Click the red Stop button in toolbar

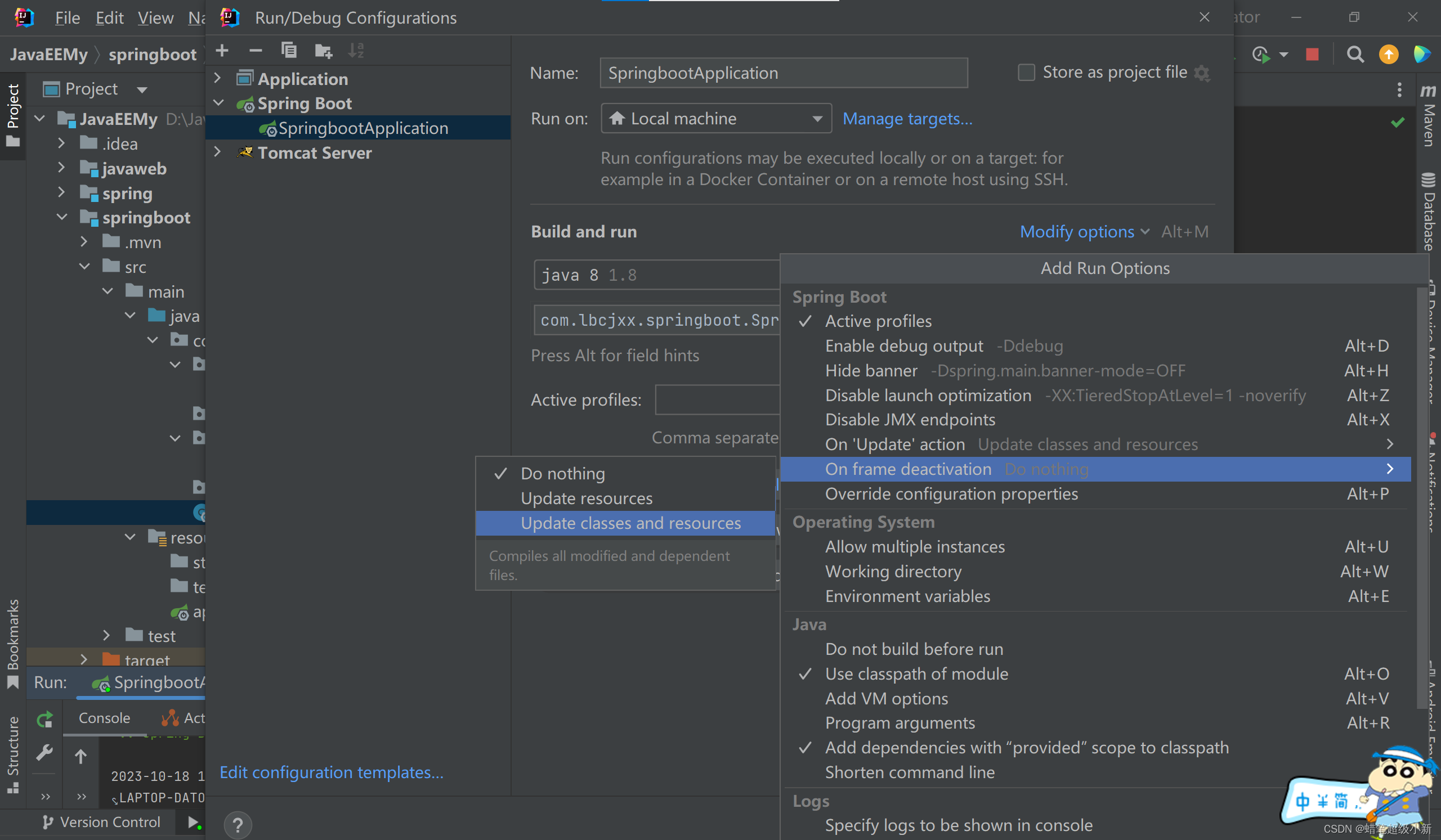click(1312, 54)
